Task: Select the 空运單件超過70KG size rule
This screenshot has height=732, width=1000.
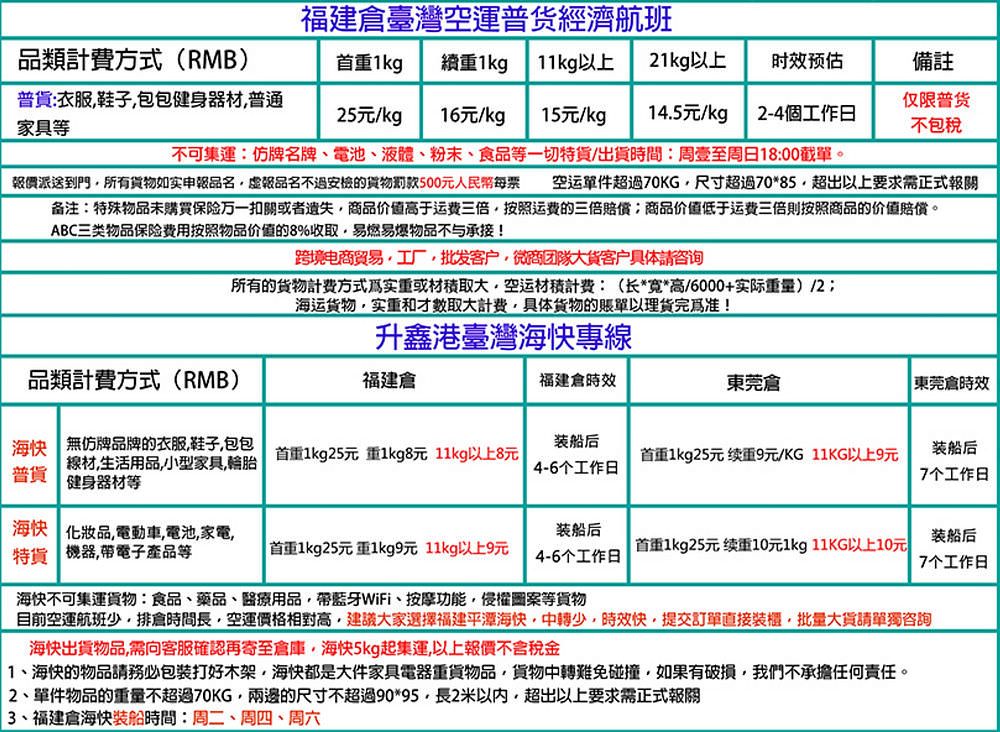Action: [x=765, y=184]
